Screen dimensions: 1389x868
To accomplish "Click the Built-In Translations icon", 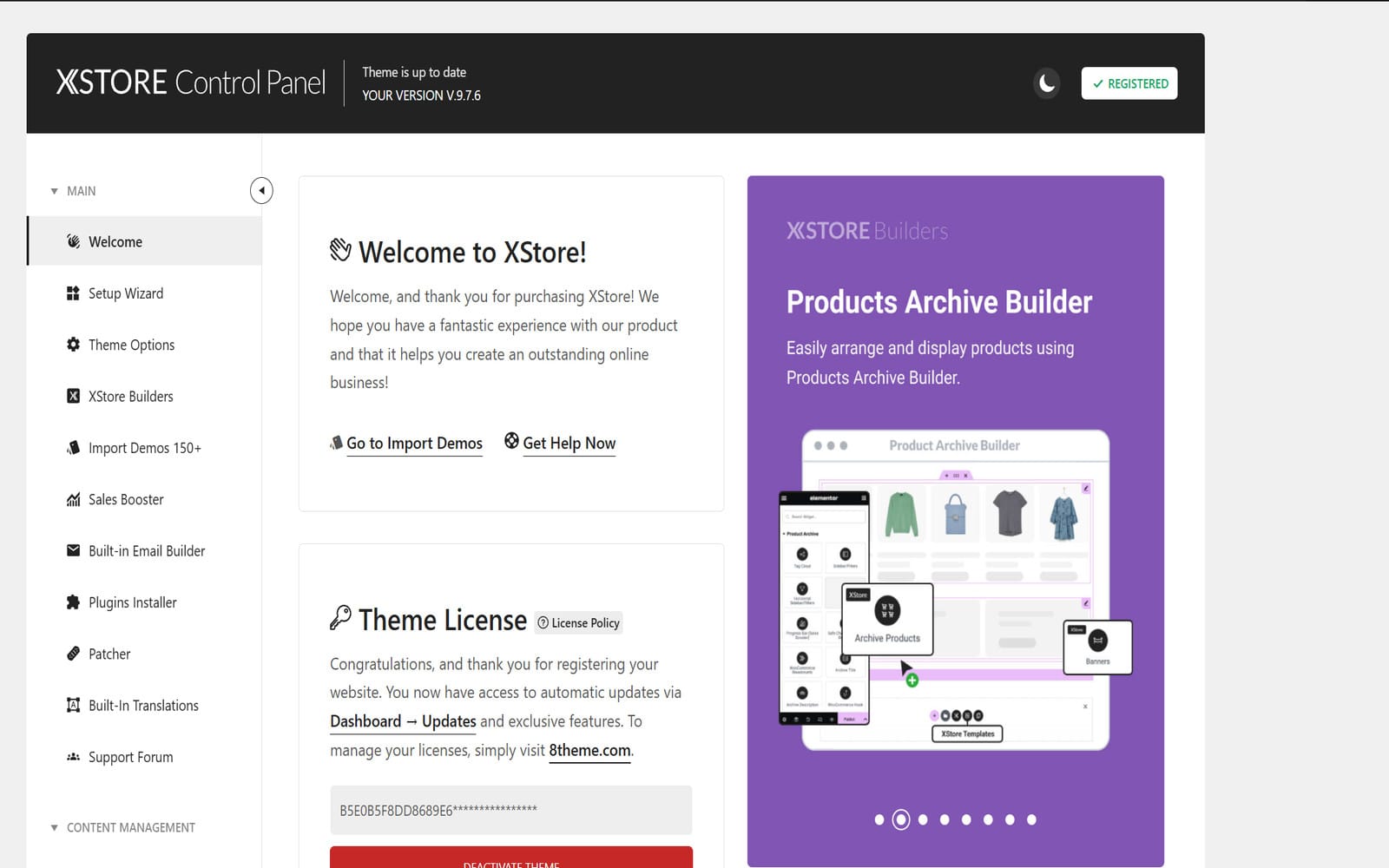I will click(74, 705).
